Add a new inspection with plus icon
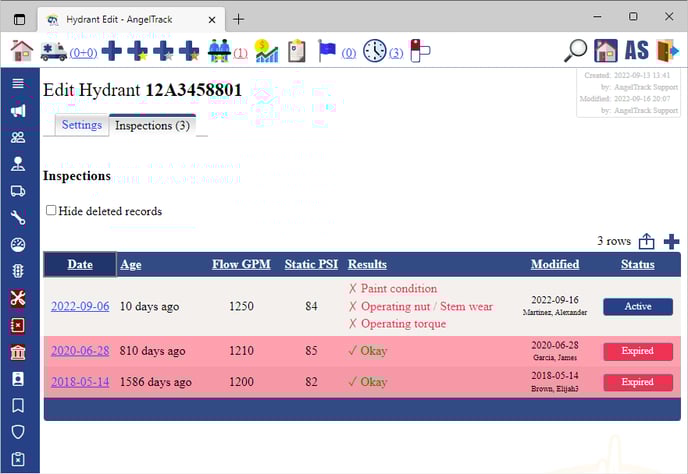The image size is (688, 474). click(x=671, y=241)
